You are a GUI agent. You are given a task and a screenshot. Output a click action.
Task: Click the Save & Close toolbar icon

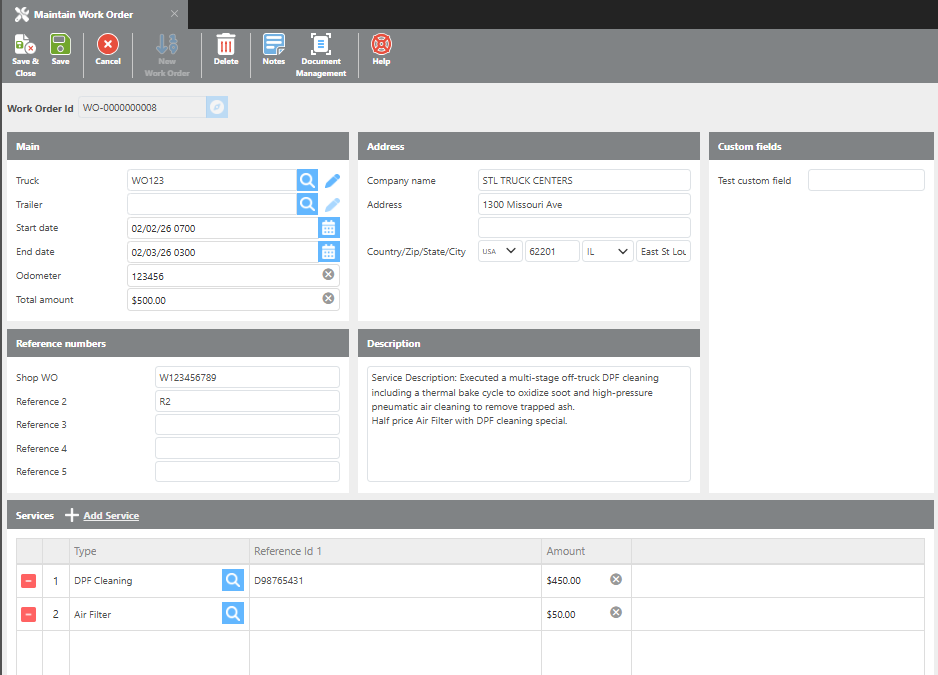pos(25,45)
